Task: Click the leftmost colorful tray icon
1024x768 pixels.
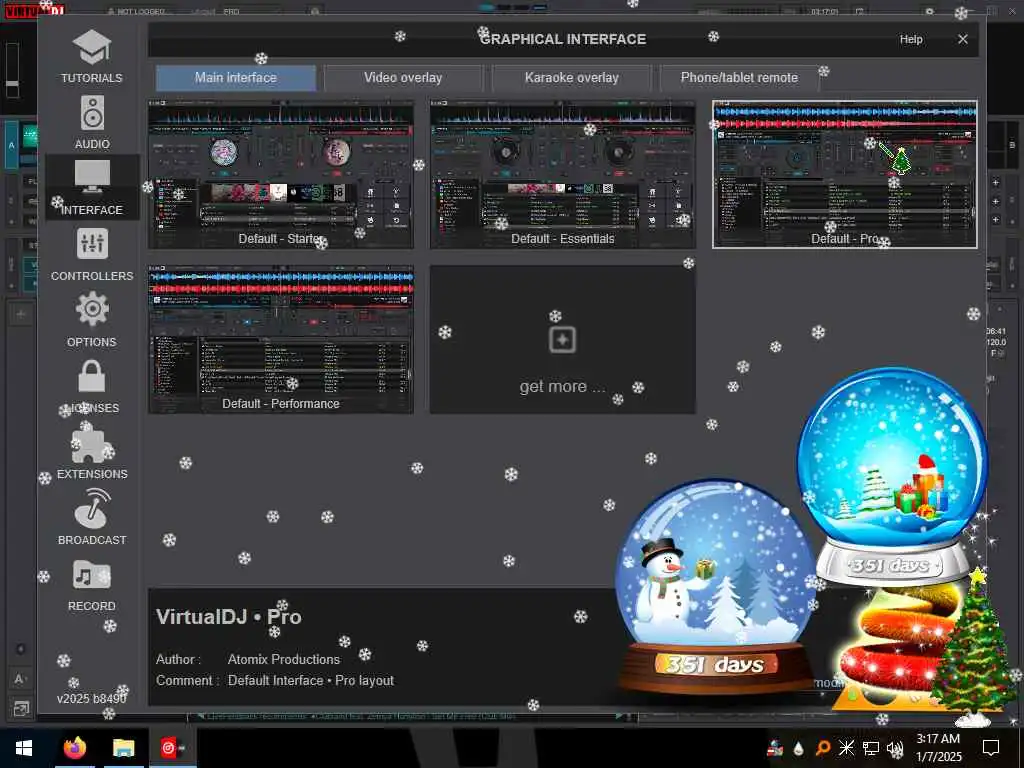Action: (x=775, y=748)
